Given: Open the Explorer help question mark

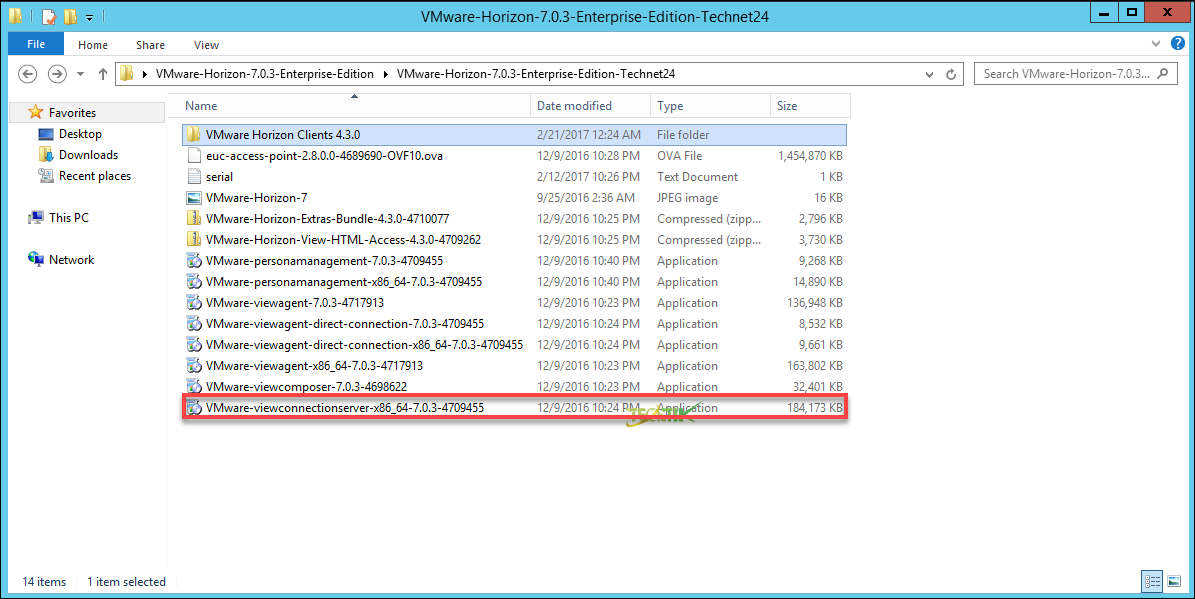Looking at the screenshot, I should [1177, 44].
